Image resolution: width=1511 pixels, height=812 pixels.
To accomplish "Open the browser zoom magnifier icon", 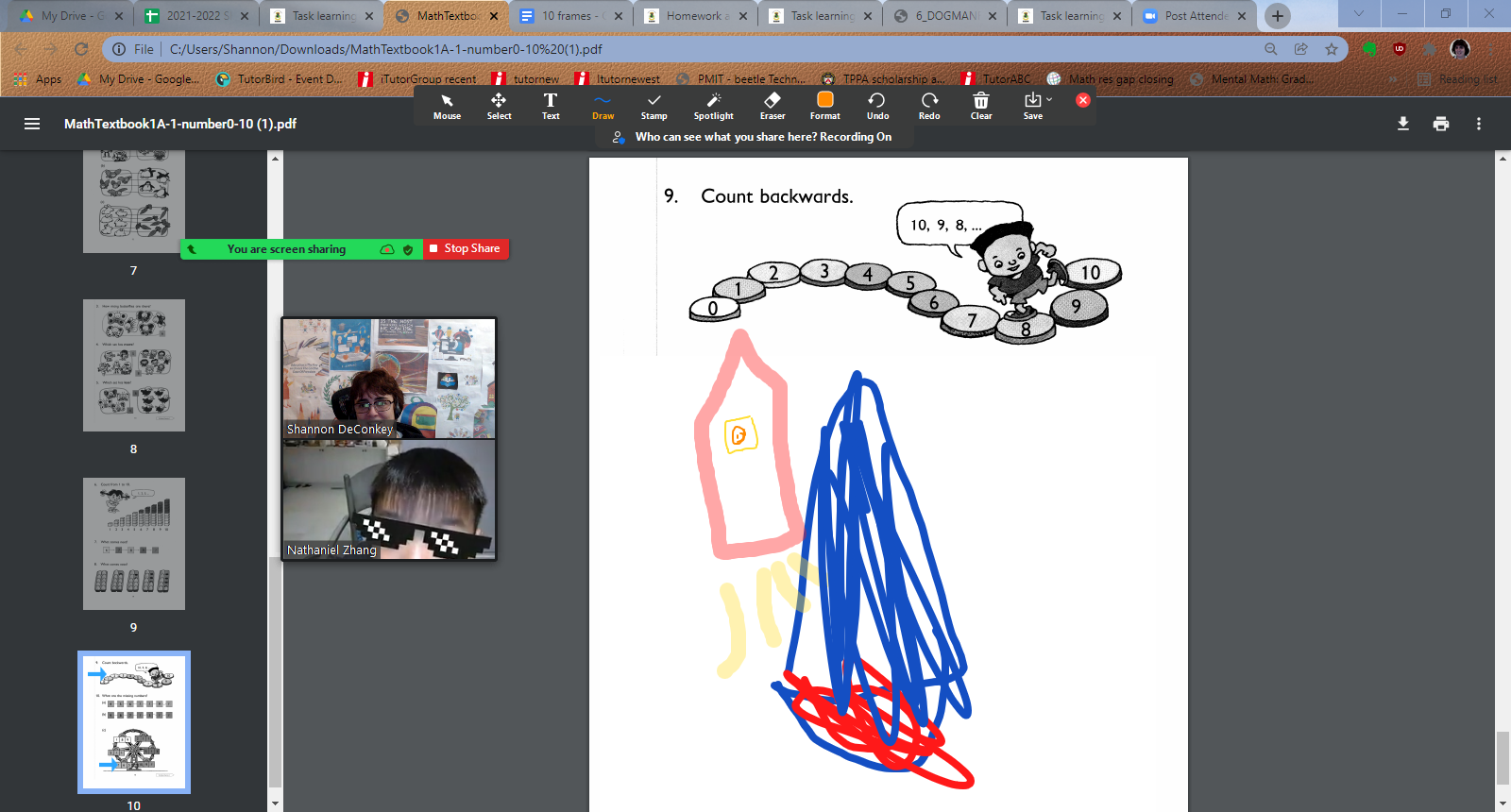I will pyautogui.click(x=1271, y=49).
